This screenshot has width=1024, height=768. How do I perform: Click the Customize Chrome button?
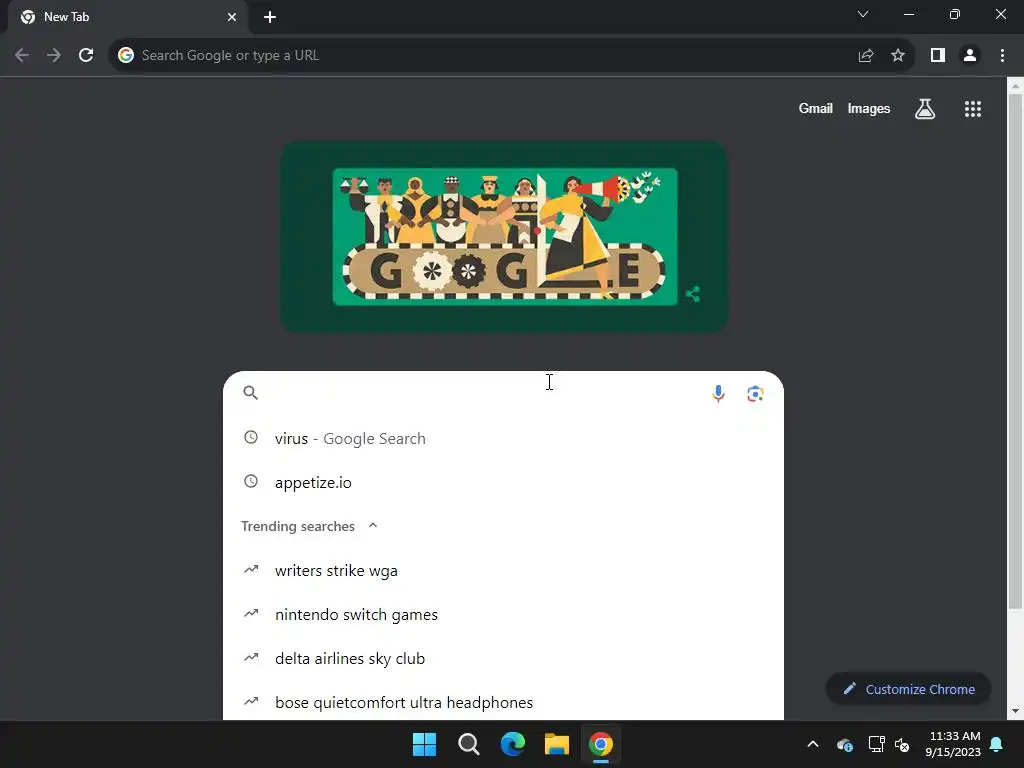point(908,689)
